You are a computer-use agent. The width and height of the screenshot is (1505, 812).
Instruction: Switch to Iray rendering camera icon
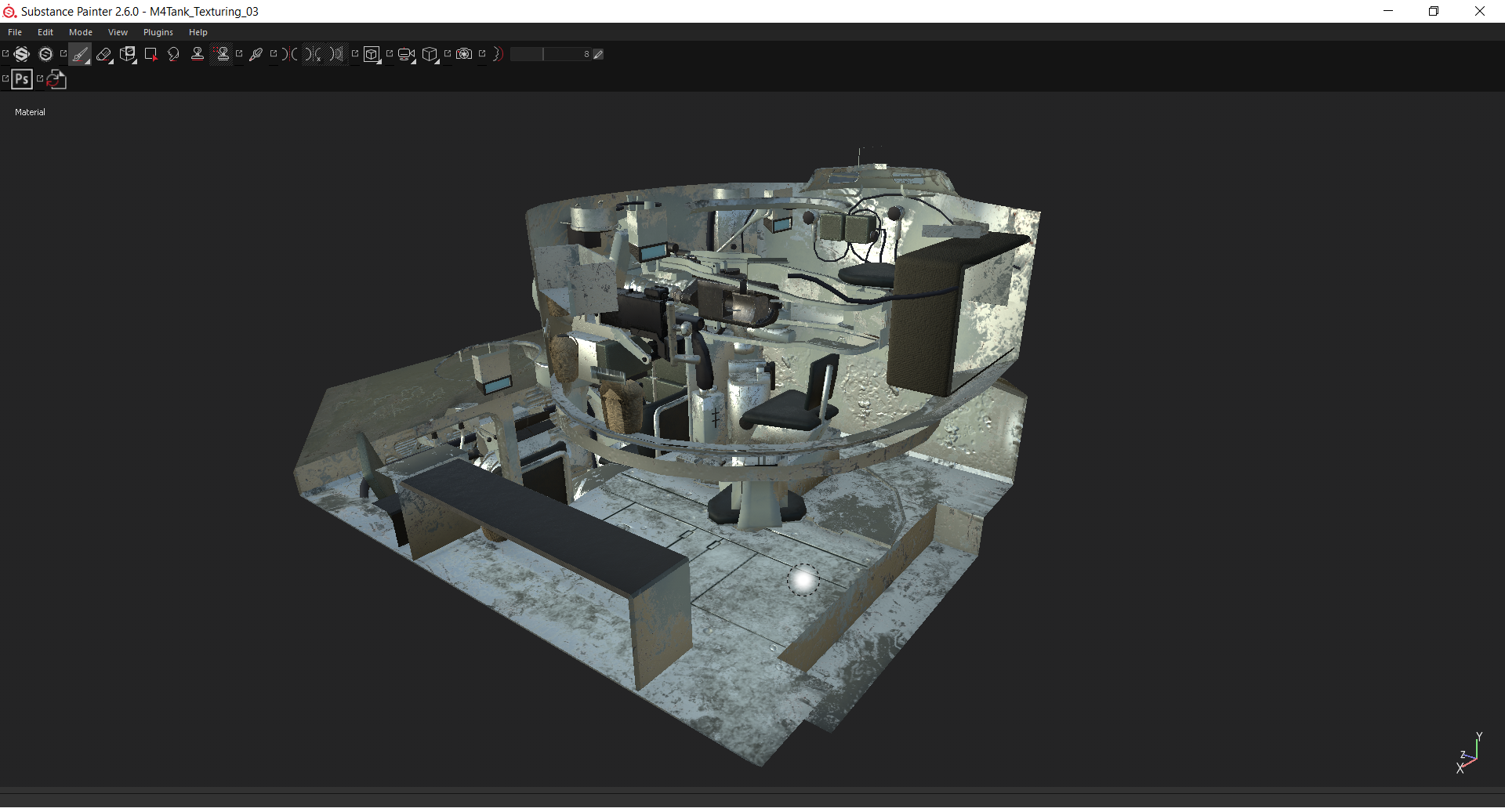tap(464, 54)
